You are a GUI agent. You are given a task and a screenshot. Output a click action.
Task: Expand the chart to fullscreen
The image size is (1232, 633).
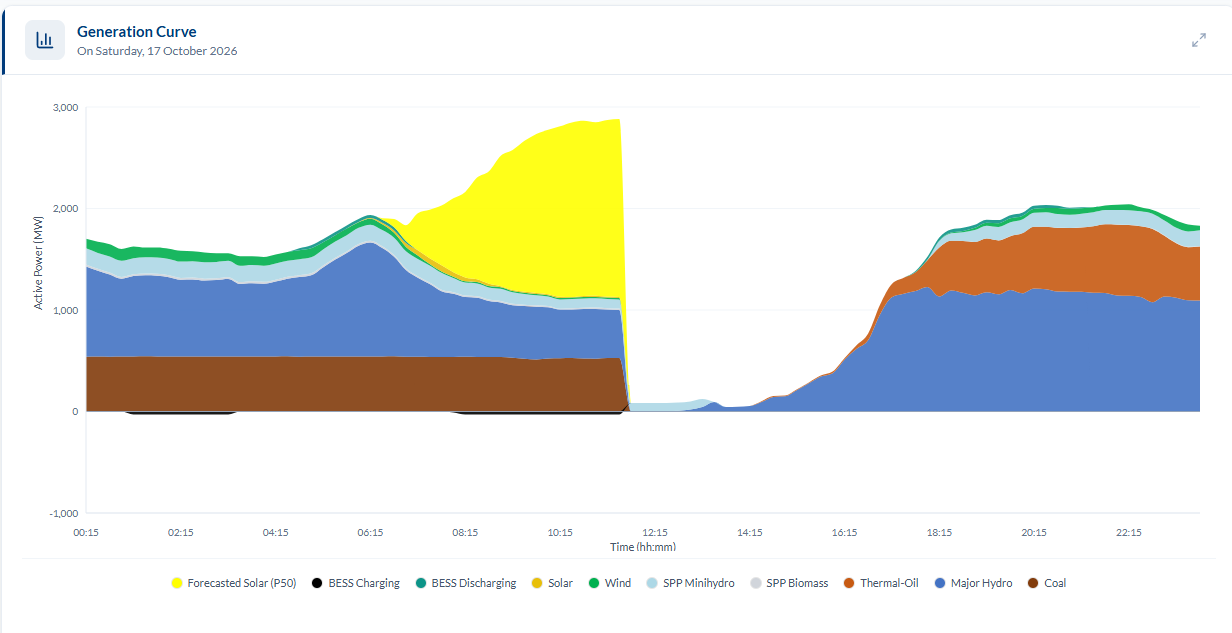click(x=1199, y=40)
